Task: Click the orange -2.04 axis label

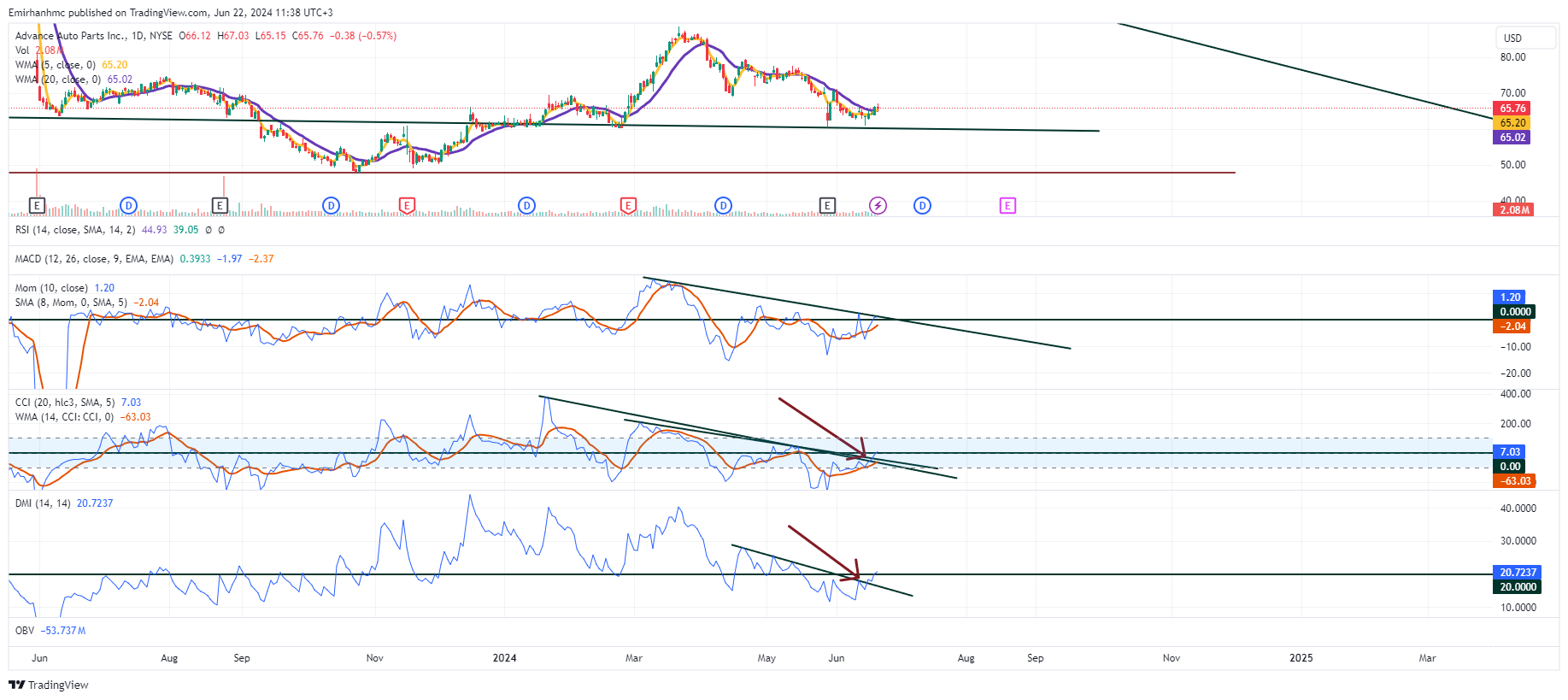Action: [1511, 326]
